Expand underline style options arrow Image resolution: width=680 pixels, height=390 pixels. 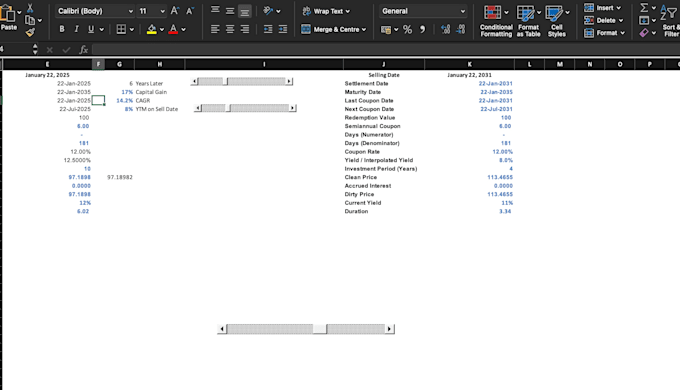[101, 29]
